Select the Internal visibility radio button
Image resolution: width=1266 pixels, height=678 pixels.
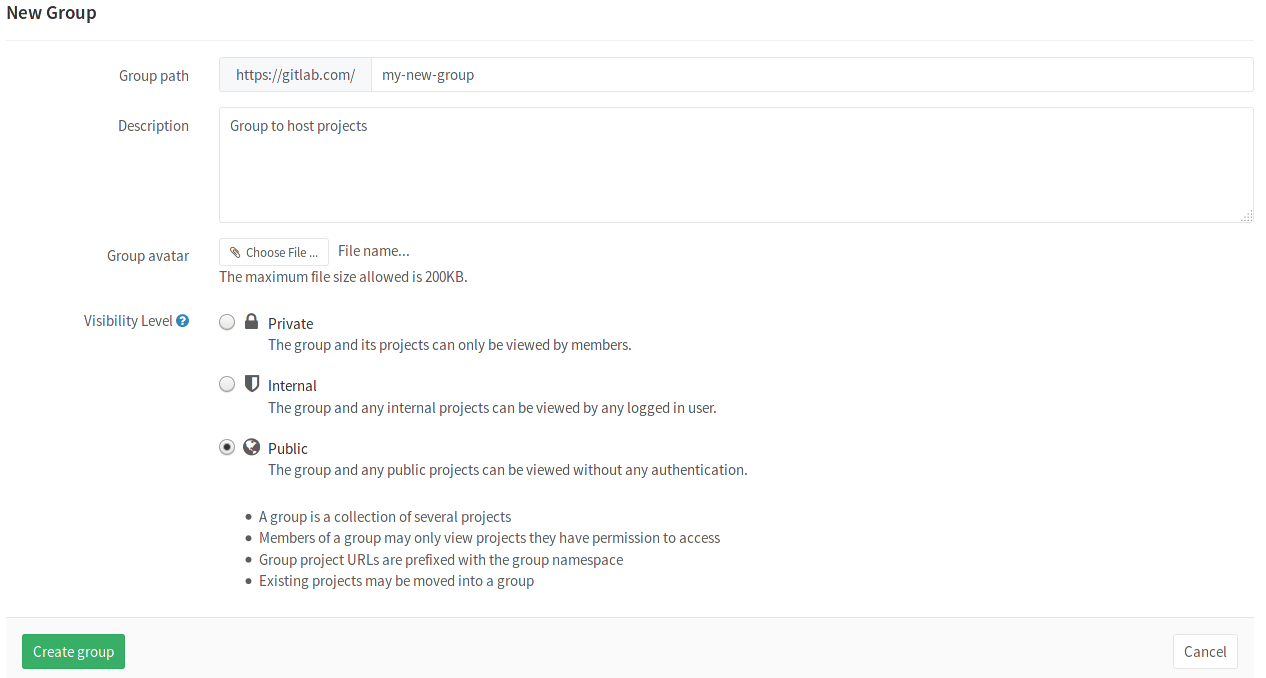(x=226, y=384)
